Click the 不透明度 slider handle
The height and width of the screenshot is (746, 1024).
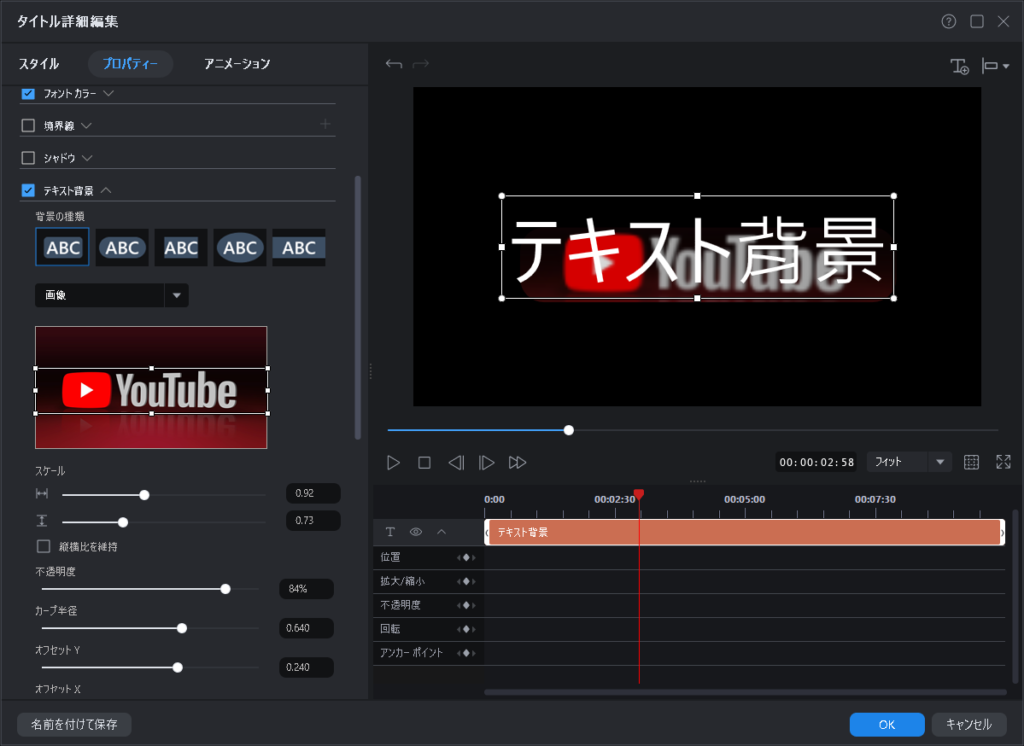tap(225, 589)
